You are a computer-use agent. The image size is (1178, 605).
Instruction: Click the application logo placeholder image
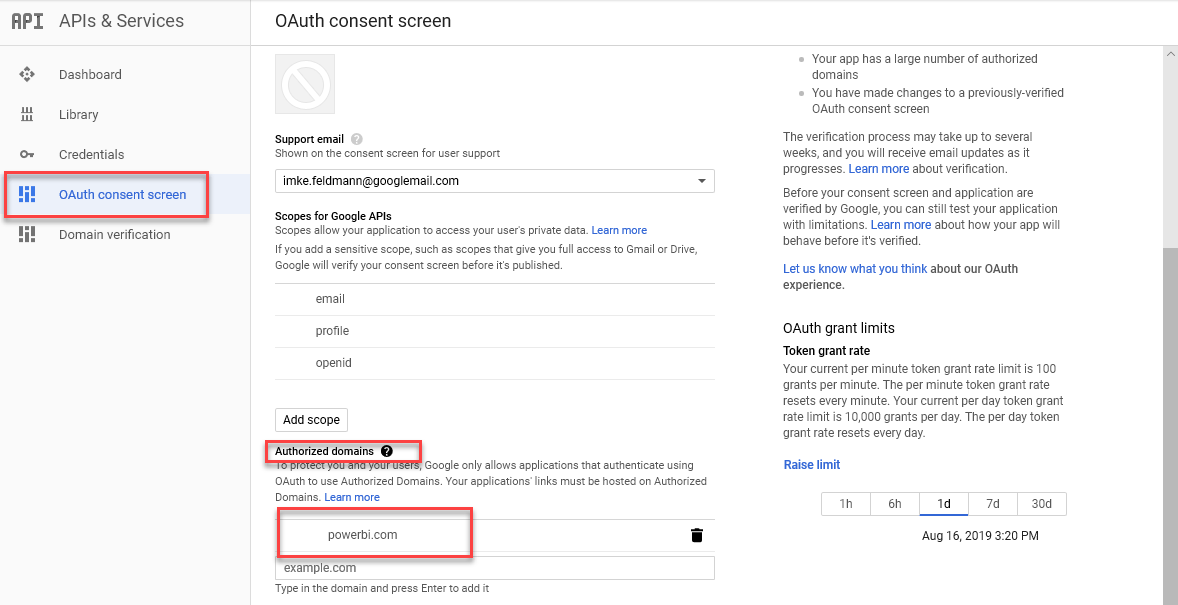pos(305,83)
